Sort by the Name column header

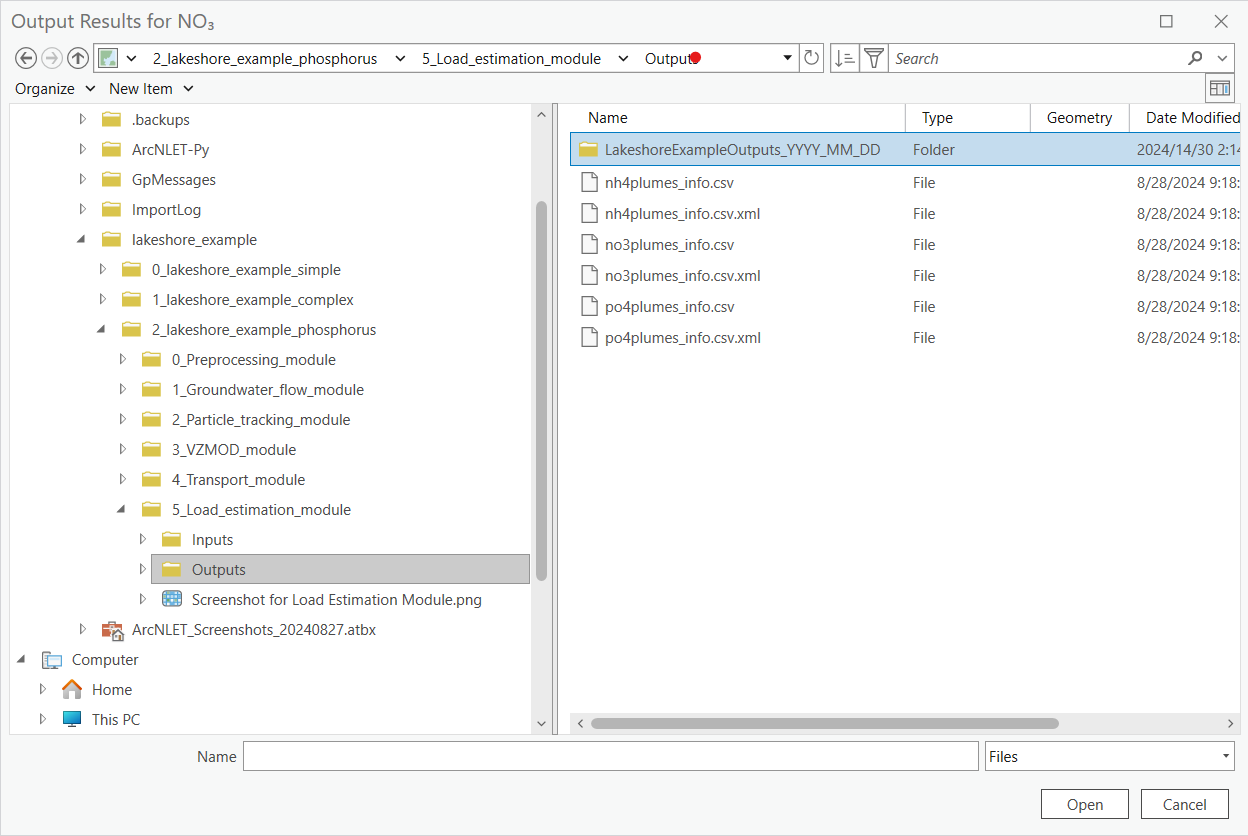coord(608,118)
